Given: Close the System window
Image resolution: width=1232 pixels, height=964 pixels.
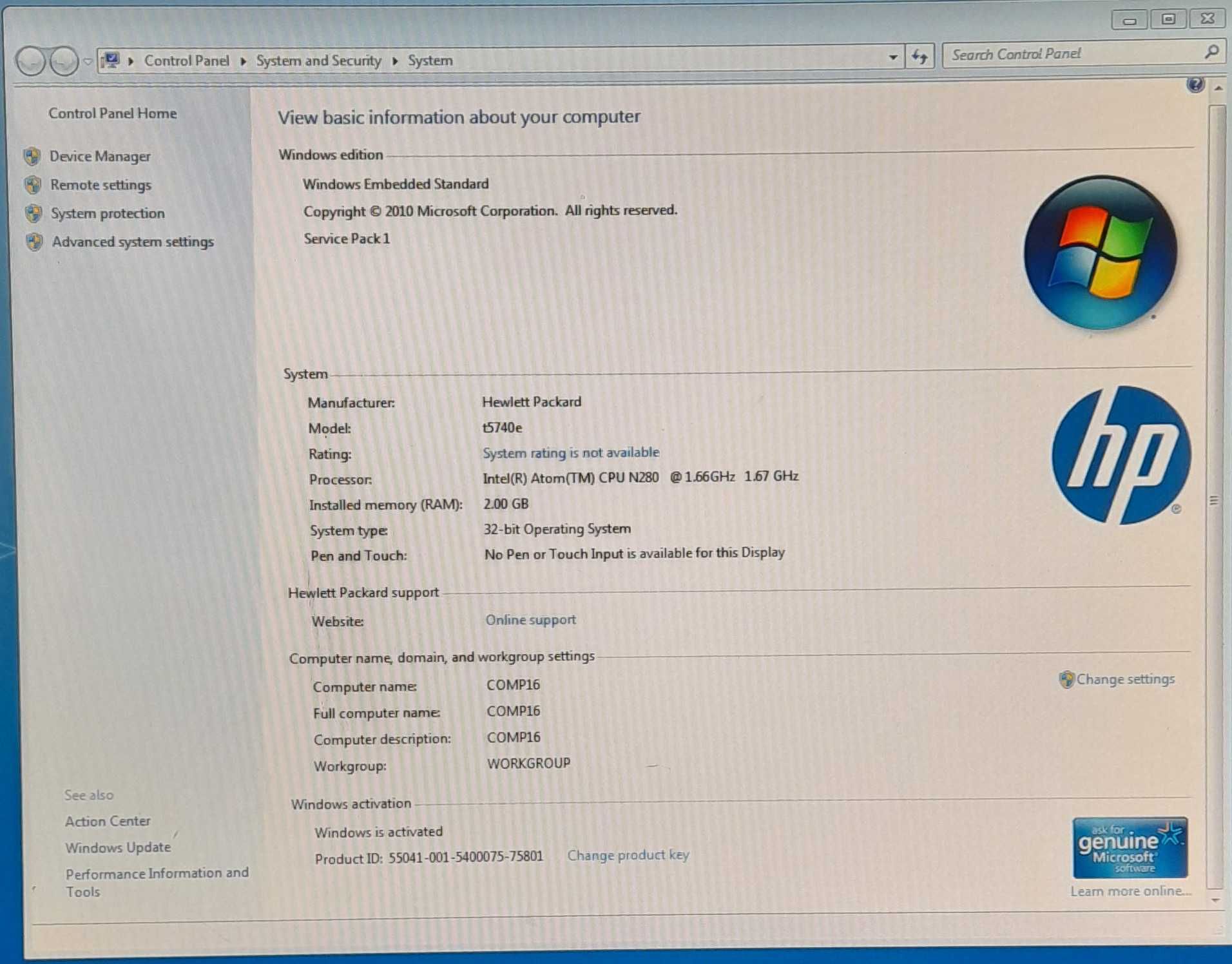Looking at the screenshot, I should (1208, 18).
